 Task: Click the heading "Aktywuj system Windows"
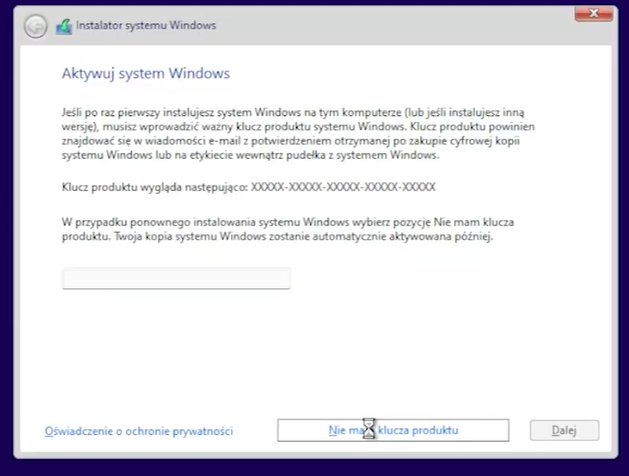(x=146, y=73)
